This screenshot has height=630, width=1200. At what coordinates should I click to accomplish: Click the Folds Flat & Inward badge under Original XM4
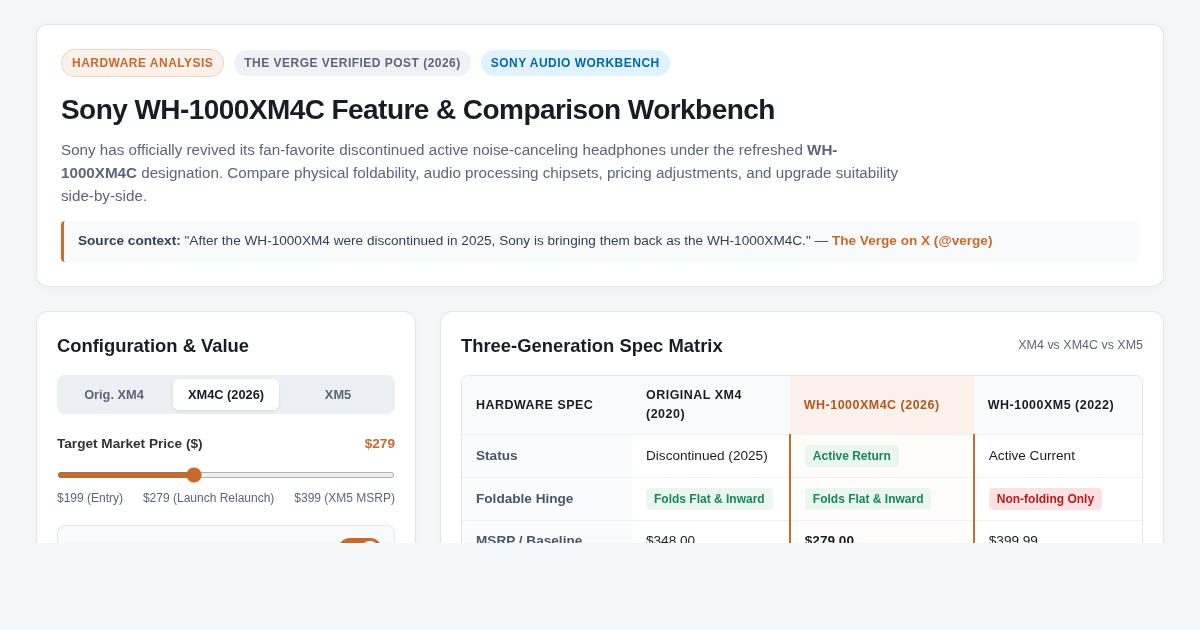point(709,499)
